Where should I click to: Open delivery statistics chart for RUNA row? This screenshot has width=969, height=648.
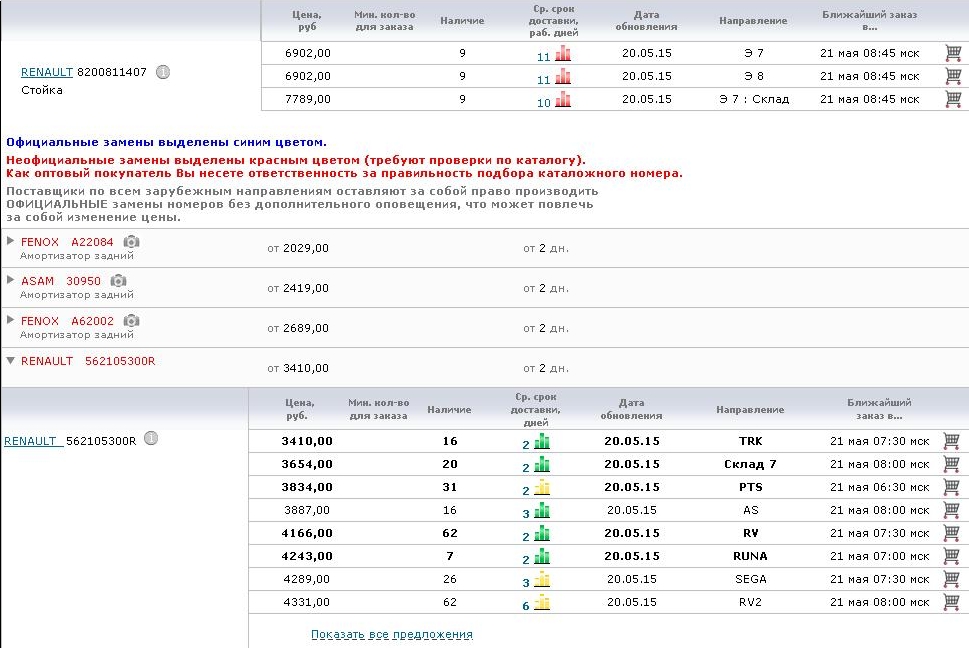pos(542,556)
